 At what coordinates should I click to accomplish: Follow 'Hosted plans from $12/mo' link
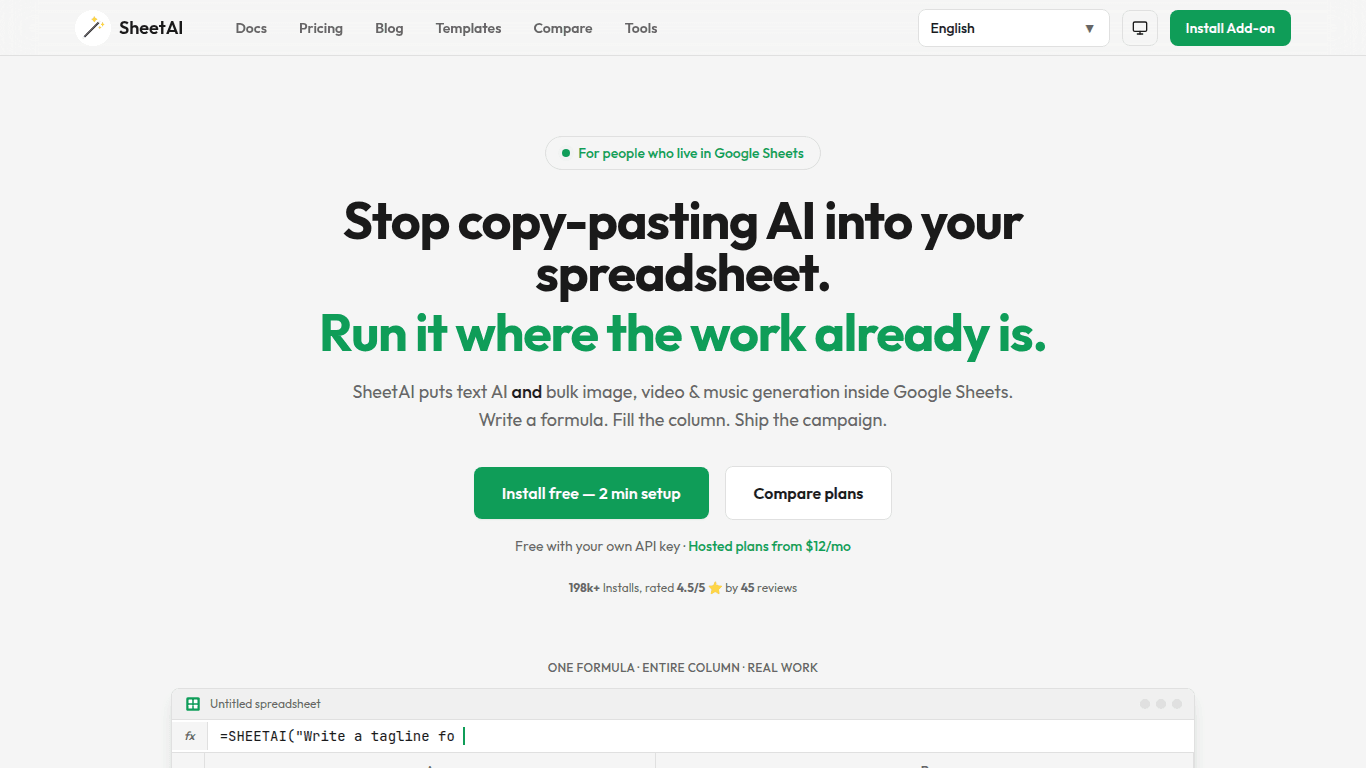click(770, 547)
